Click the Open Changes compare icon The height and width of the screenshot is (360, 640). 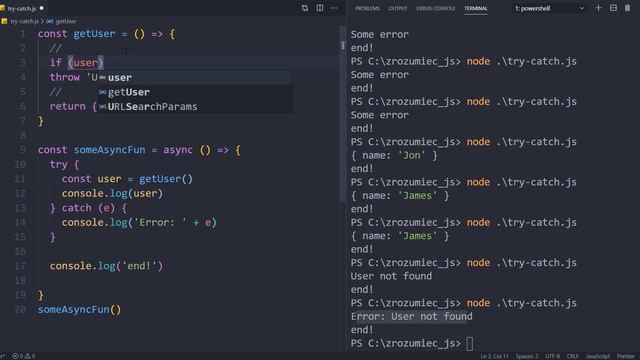click(305, 8)
